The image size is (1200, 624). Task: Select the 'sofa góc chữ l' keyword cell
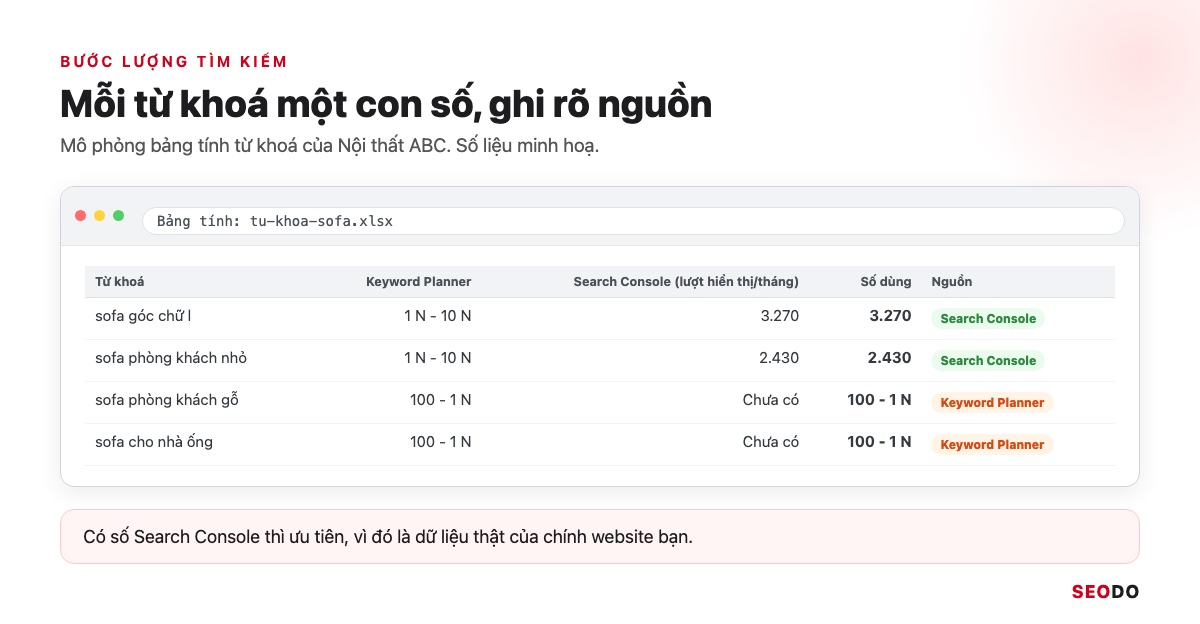tap(143, 316)
